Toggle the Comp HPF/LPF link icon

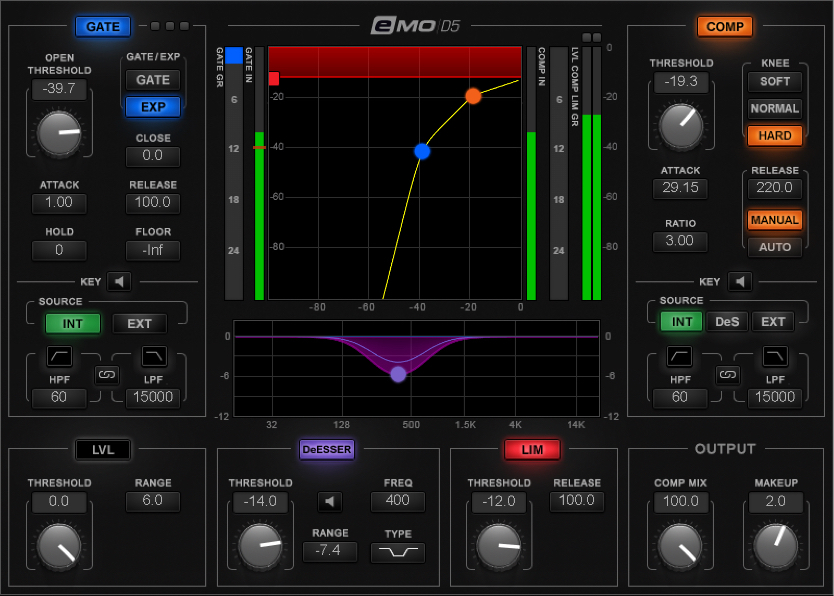(x=728, y=375)
